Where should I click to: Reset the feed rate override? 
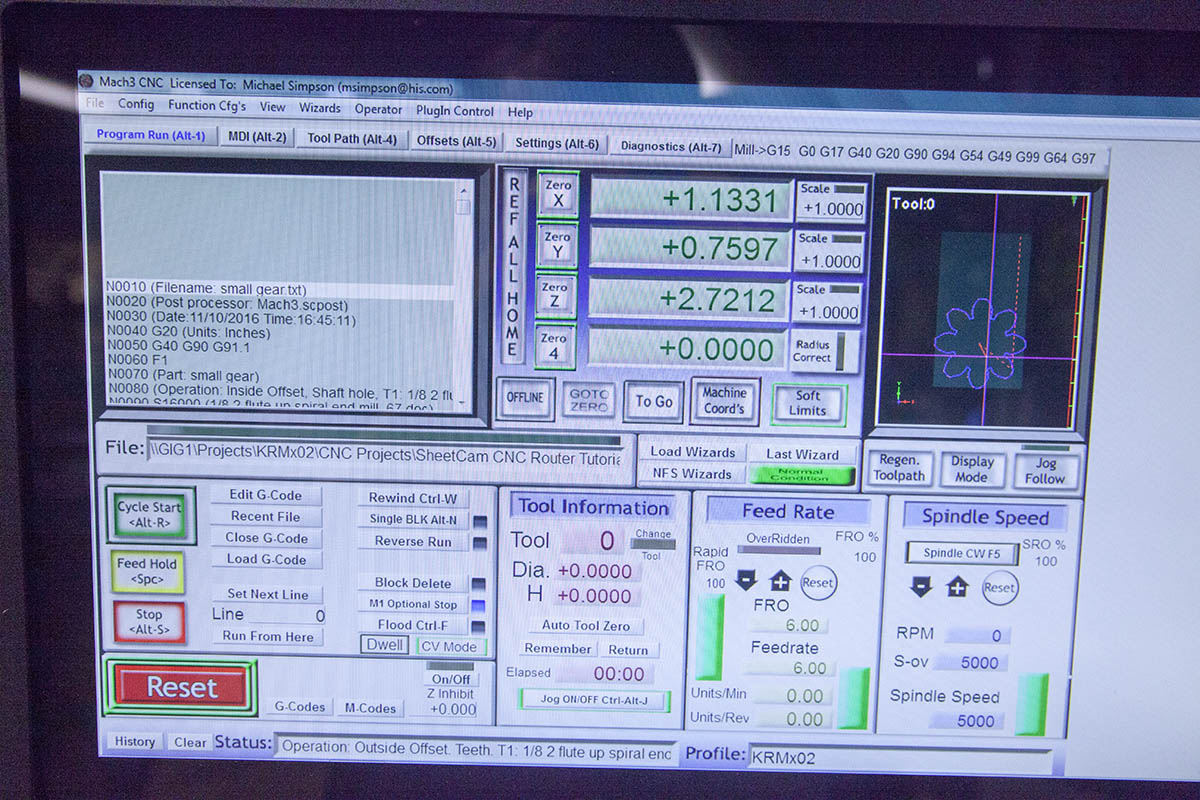818,582
